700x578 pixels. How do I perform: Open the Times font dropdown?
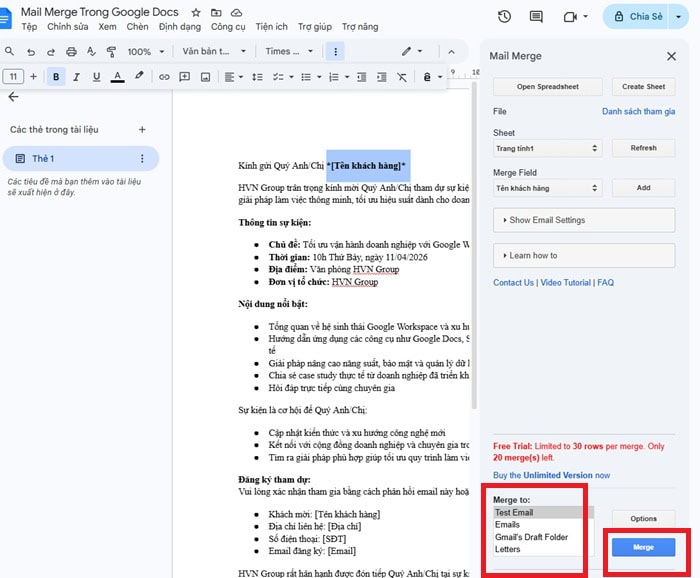coord(289,51)
